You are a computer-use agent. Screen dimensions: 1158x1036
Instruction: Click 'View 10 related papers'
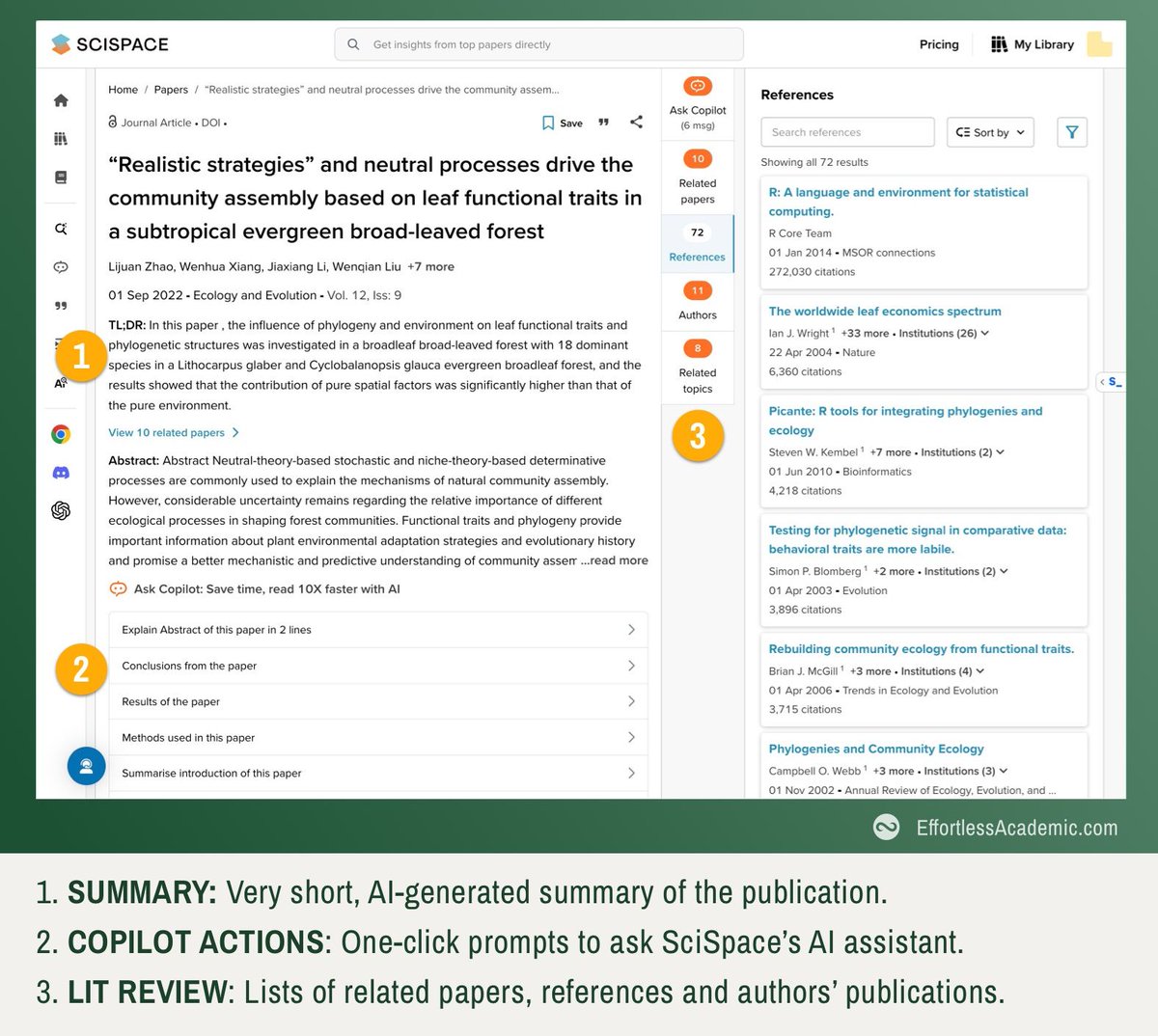click(174, 432)
